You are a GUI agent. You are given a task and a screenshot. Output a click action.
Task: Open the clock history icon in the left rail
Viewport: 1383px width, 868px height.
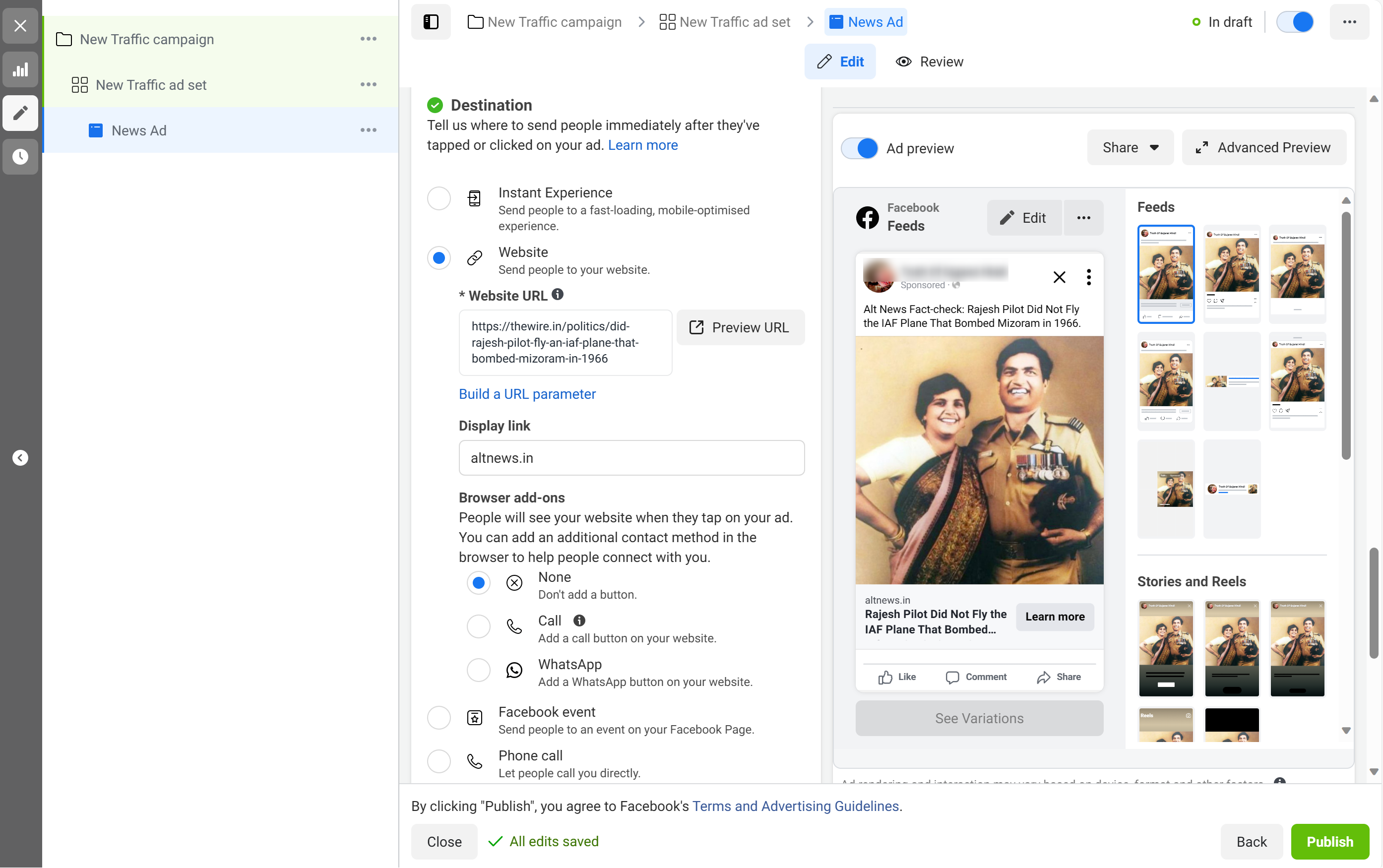pyautogui.click(x=20, y=157)
